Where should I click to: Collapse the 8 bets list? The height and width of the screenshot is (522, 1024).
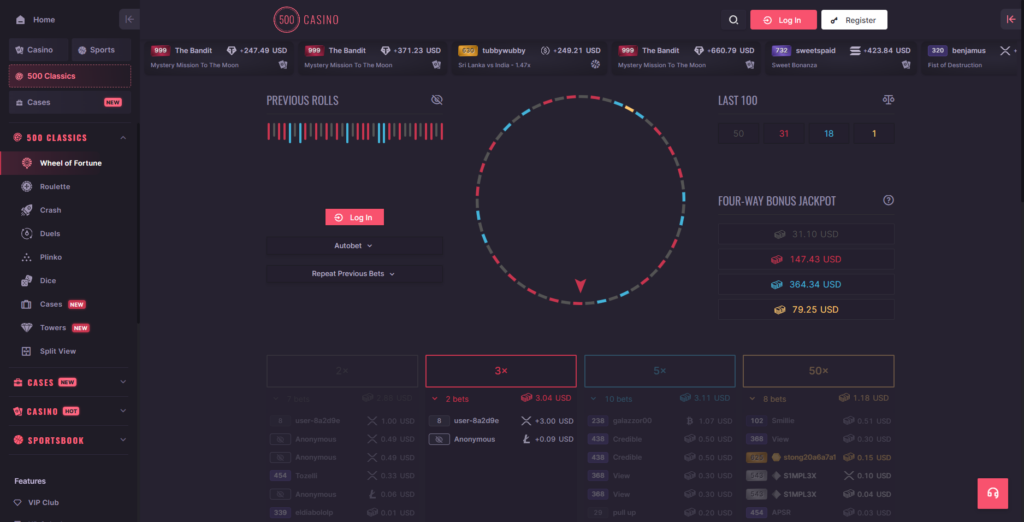pyautogui.click(x=752, y=399)
